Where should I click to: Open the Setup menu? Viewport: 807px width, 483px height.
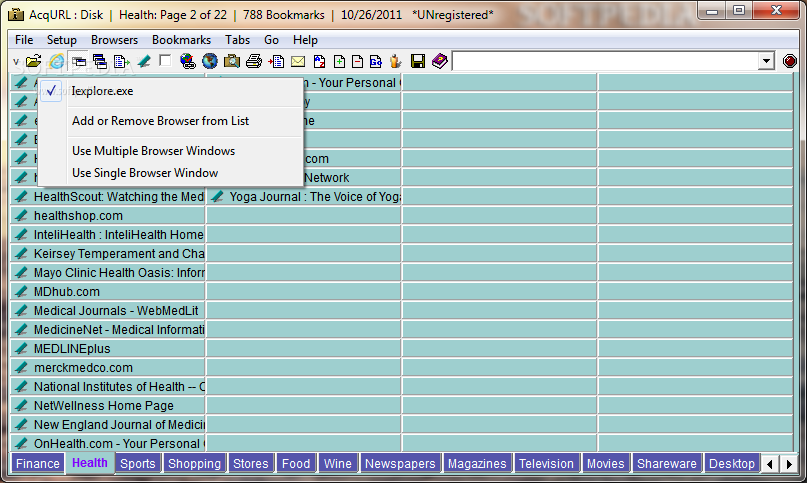(x=61, y=40)
